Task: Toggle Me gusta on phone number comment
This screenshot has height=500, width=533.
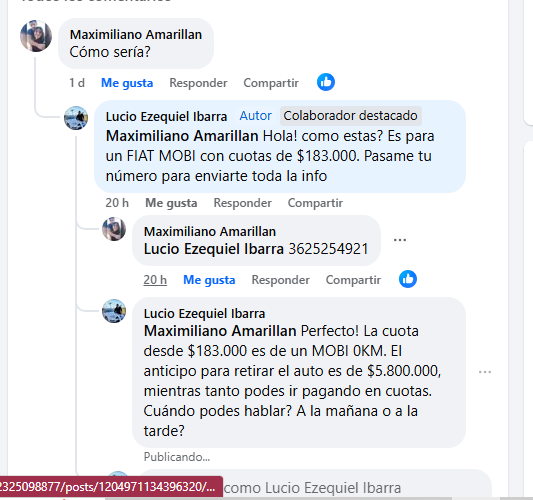Action: point(209,280)
